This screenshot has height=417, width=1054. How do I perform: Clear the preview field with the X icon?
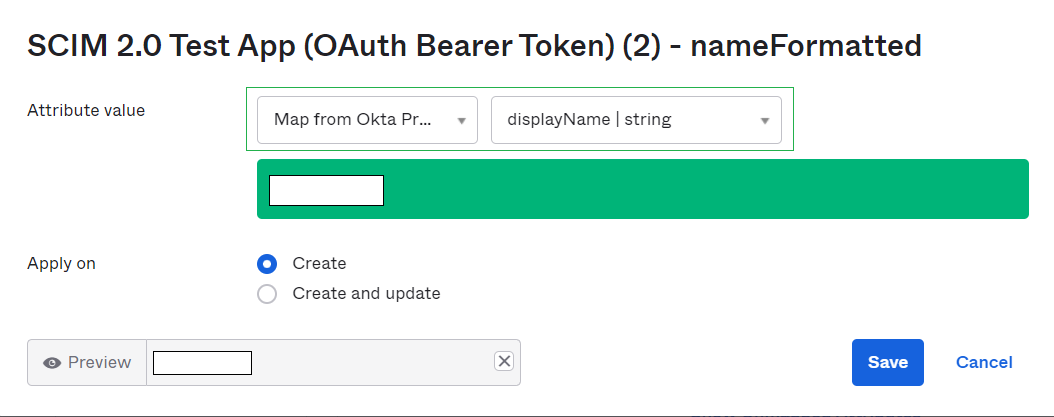pyautogui.click(x=504, y=362)
